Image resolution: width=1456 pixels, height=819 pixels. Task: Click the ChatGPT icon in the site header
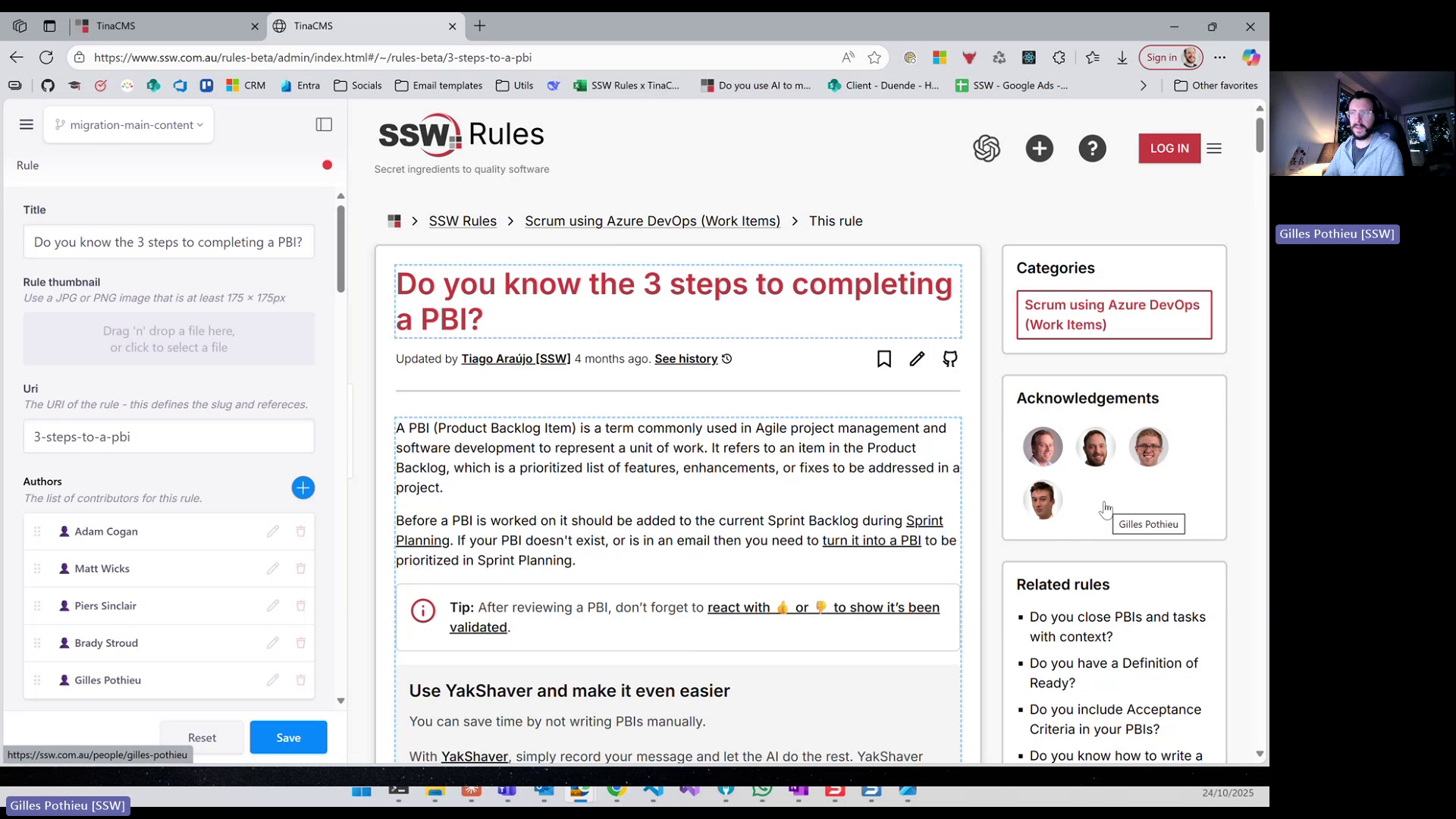(987, 149)
